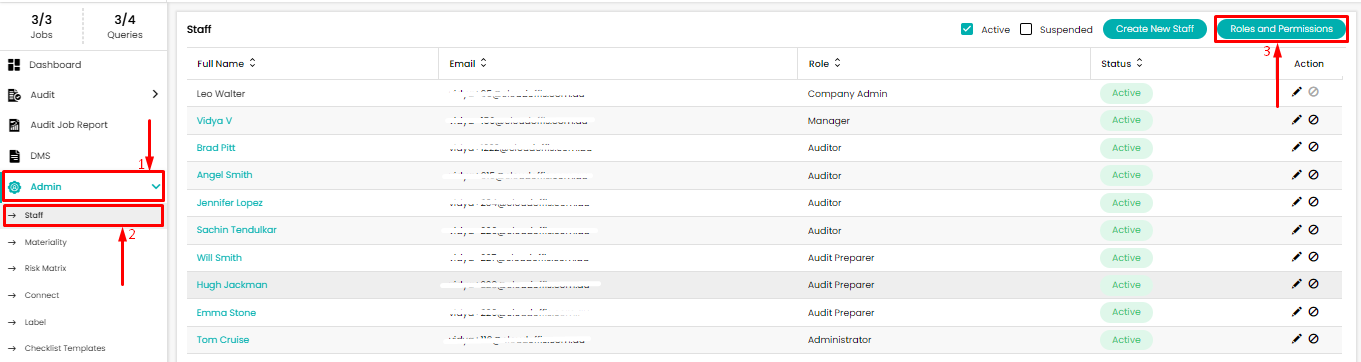1361x362 pixels.
Task: Click the DMS document icon
Action: pos(14,156)
